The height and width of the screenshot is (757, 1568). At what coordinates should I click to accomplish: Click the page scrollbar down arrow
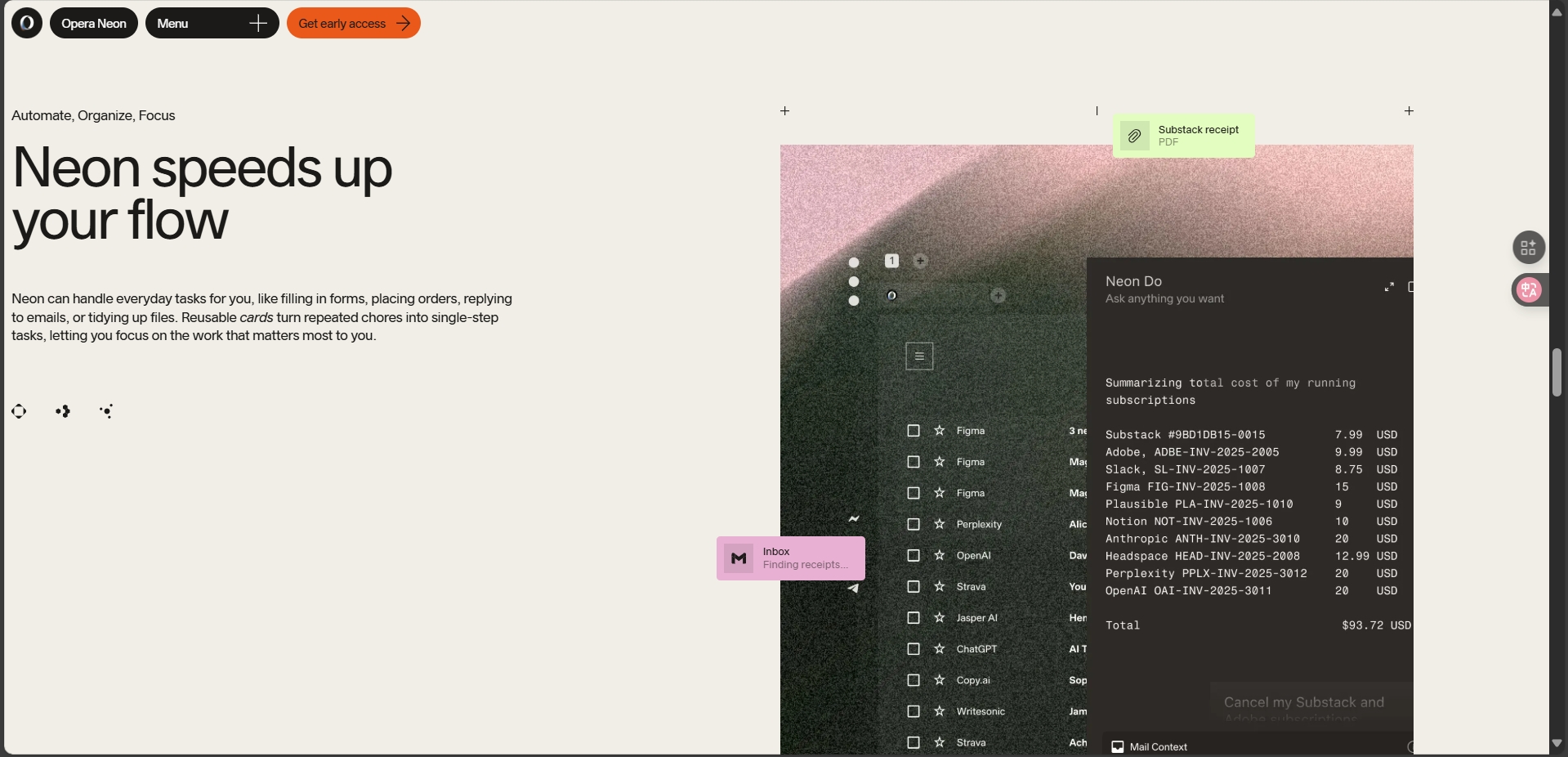click(1557, 743)
